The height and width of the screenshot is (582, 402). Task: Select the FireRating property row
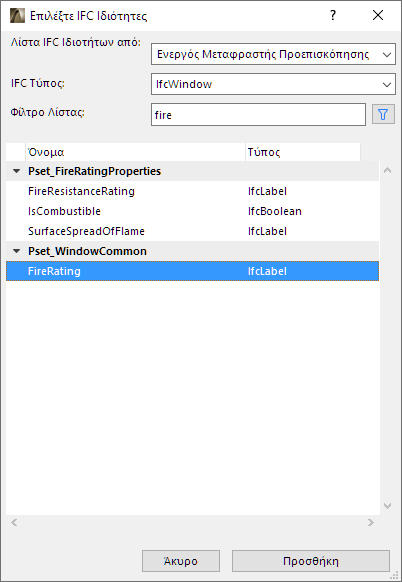(x=192, y=271)
